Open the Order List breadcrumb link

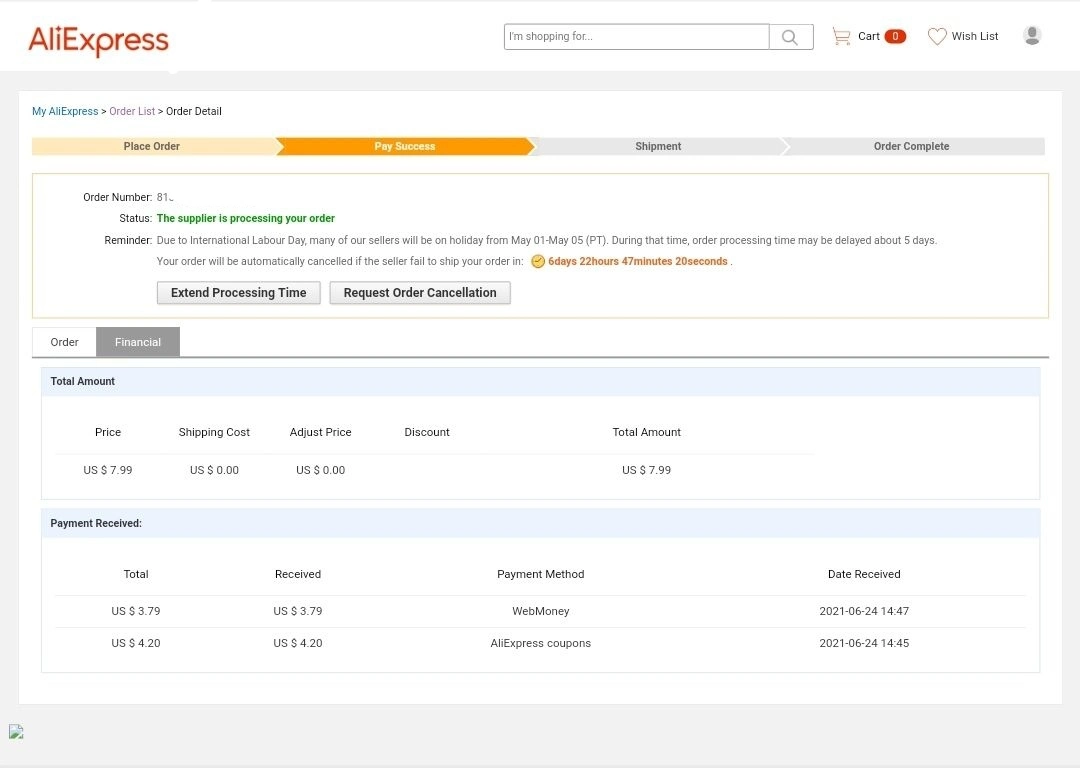132,112
